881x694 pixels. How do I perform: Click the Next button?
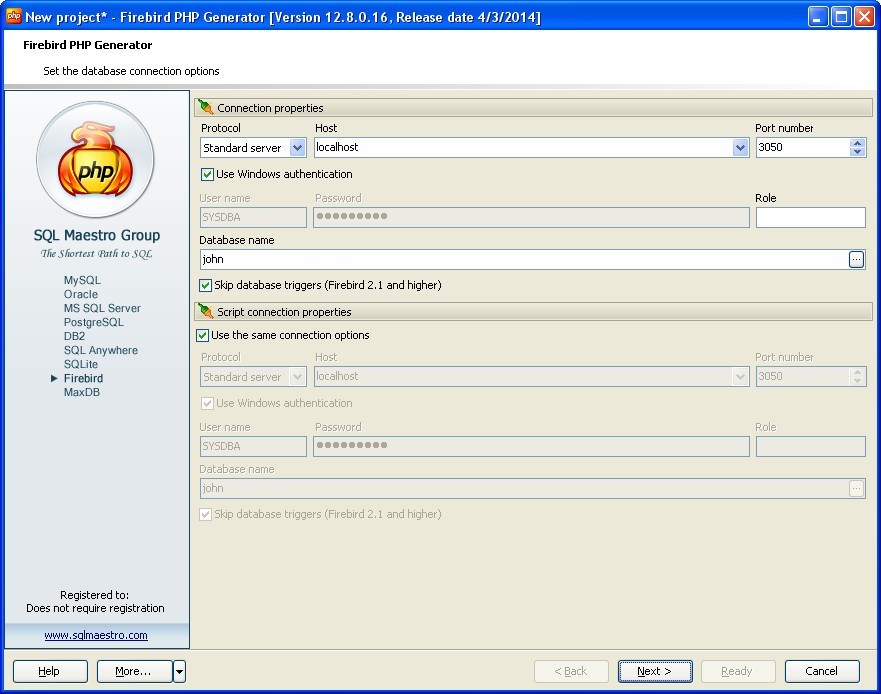coord(654,671)
